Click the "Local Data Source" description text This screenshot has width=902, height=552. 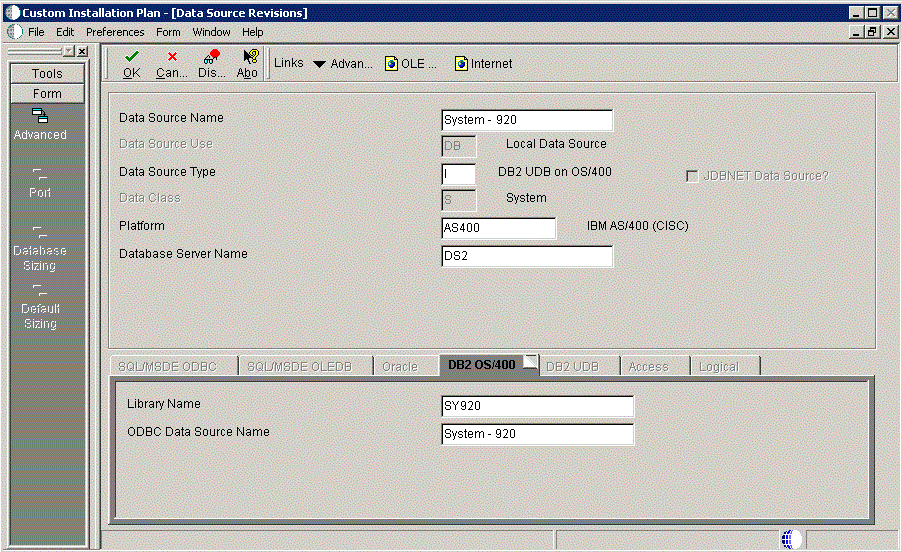coord(556,144)
